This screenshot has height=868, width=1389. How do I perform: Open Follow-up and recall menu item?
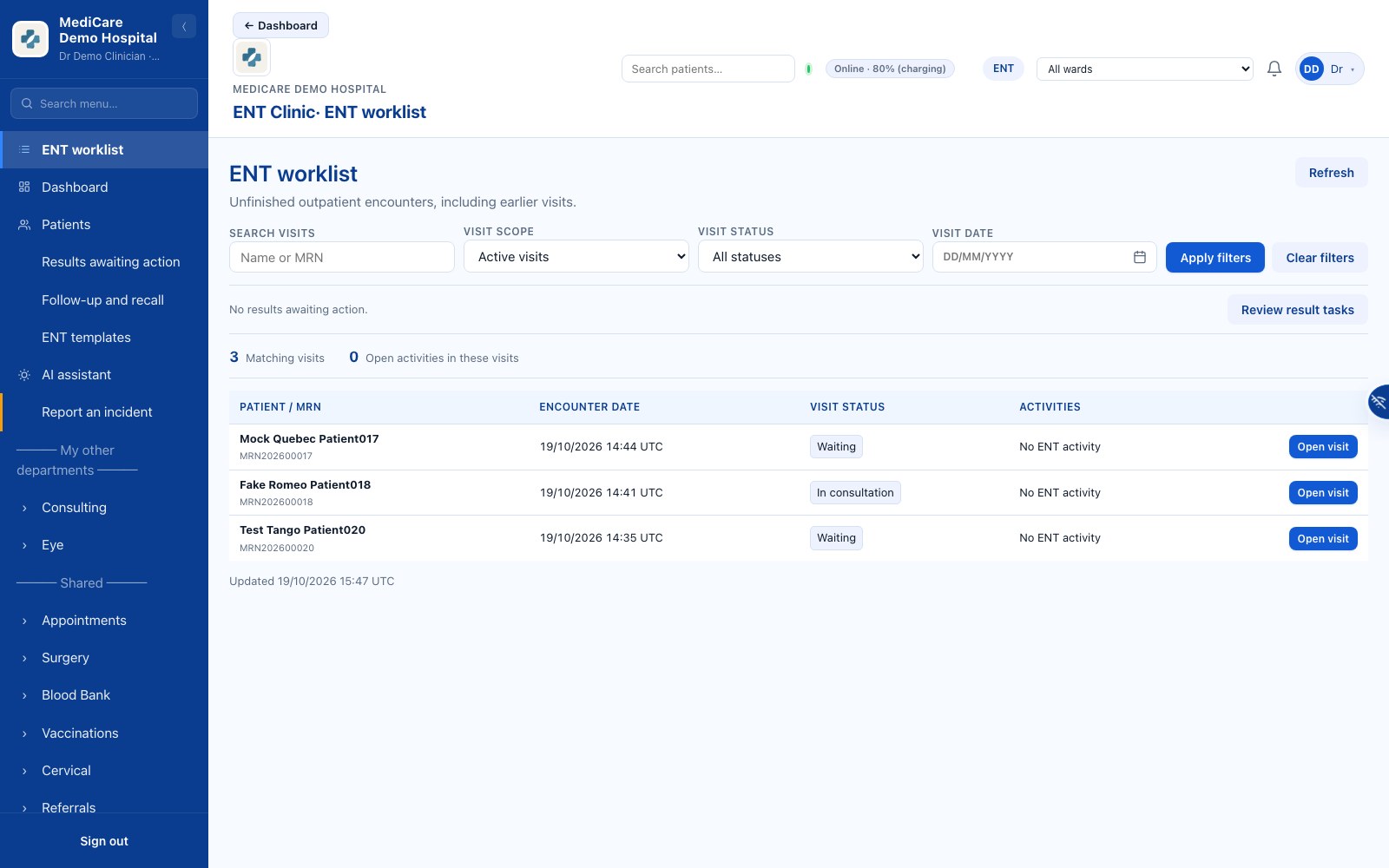pyautogui.click(x=104, y=300)
